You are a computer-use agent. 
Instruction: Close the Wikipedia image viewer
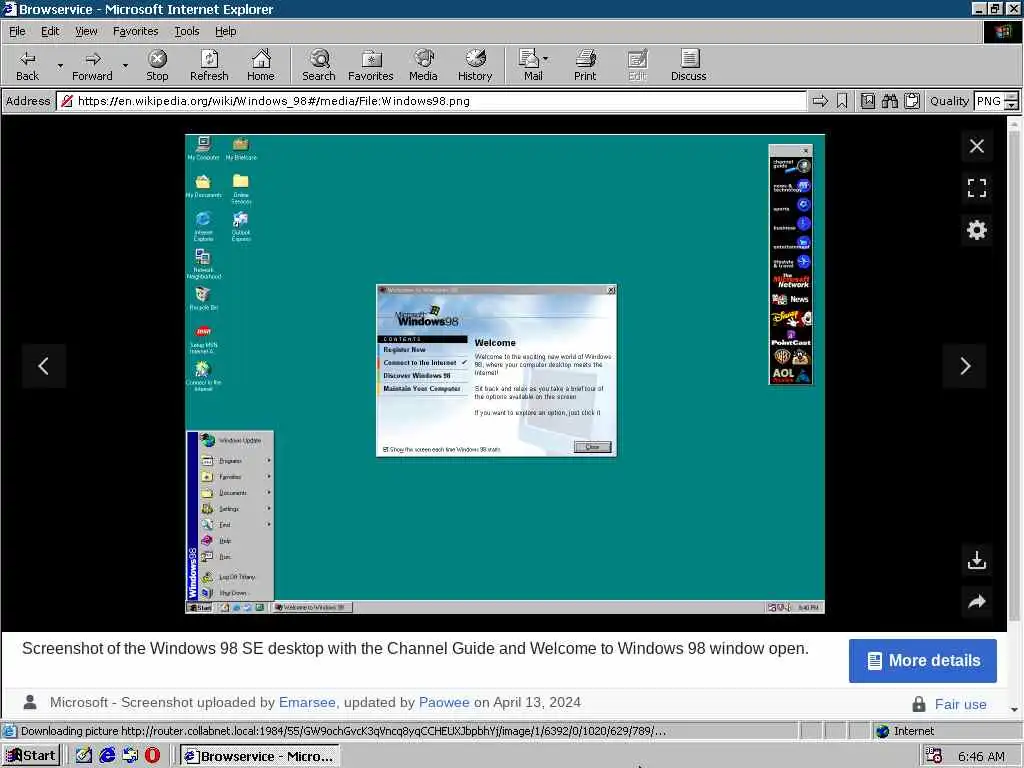[977, 146]
